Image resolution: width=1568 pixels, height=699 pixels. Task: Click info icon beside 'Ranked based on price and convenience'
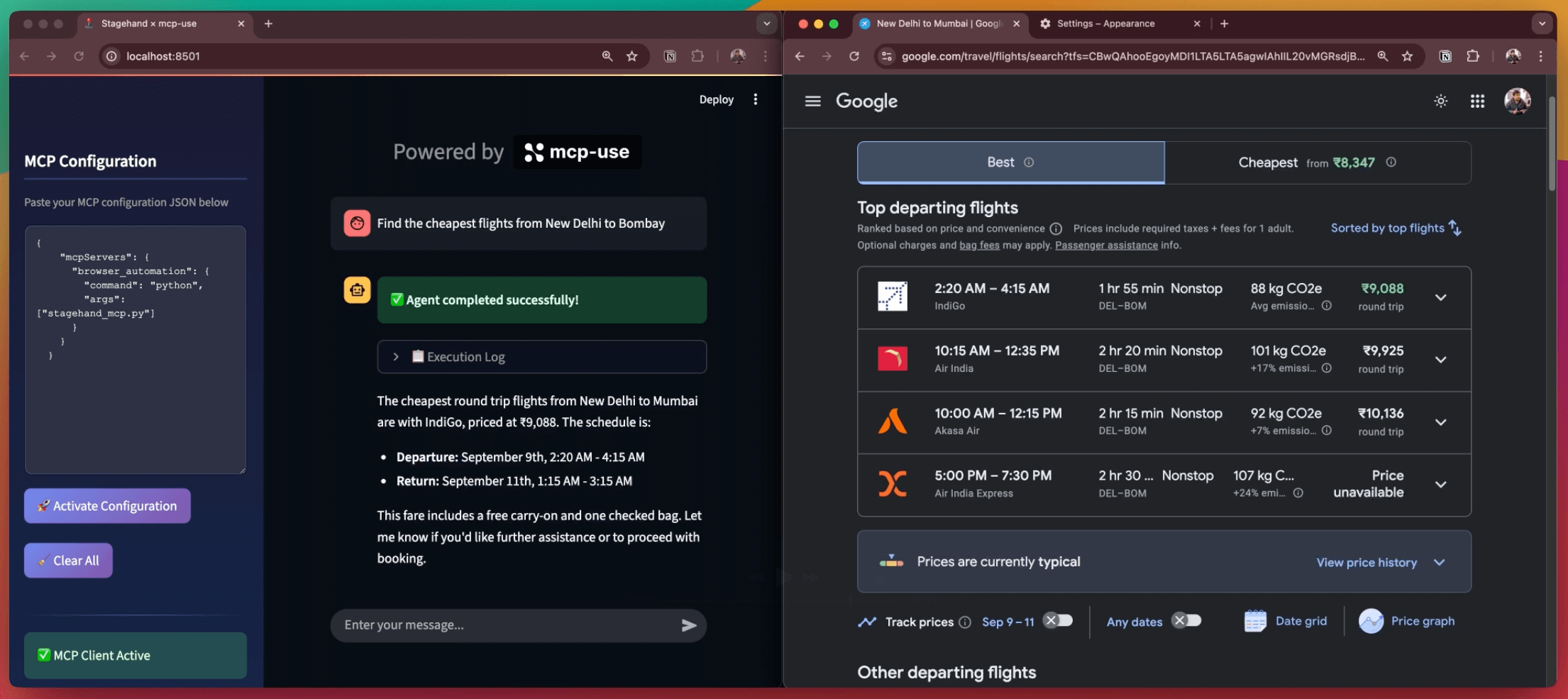(1056, 229)
